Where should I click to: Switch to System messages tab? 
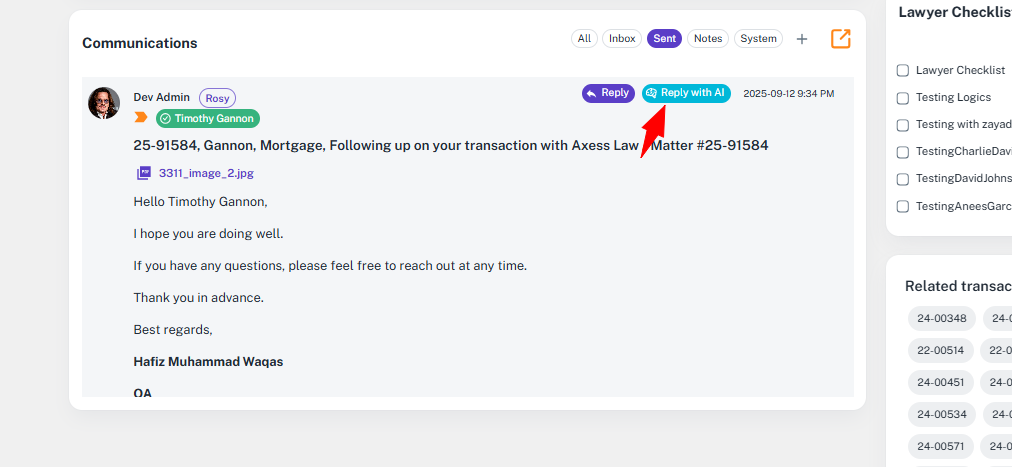pos(758,39)
